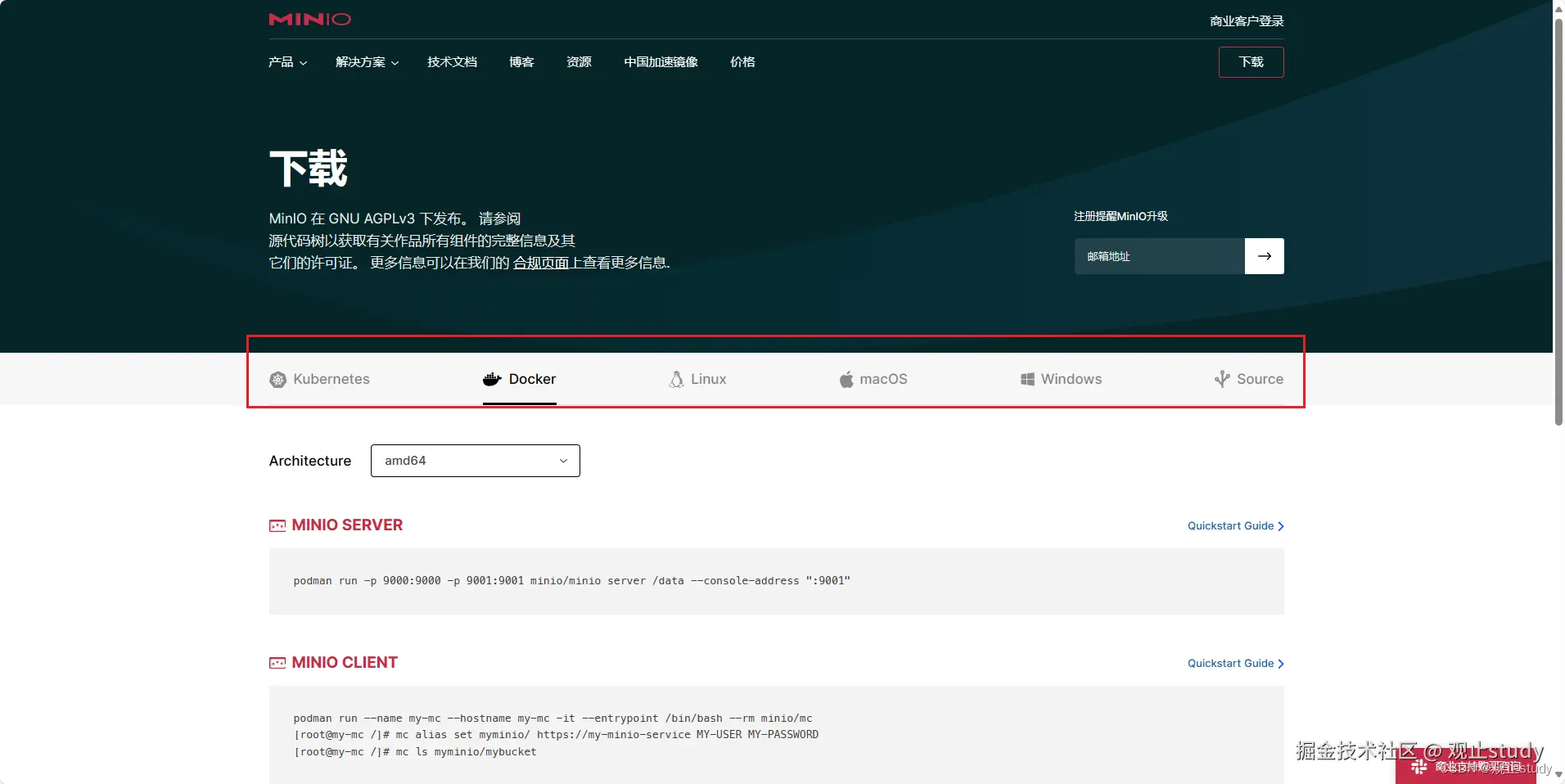Click the mc alias set command line
The width and height of the screenshot is (1565, 784).
pyautogui.click(x=556, y=735)
